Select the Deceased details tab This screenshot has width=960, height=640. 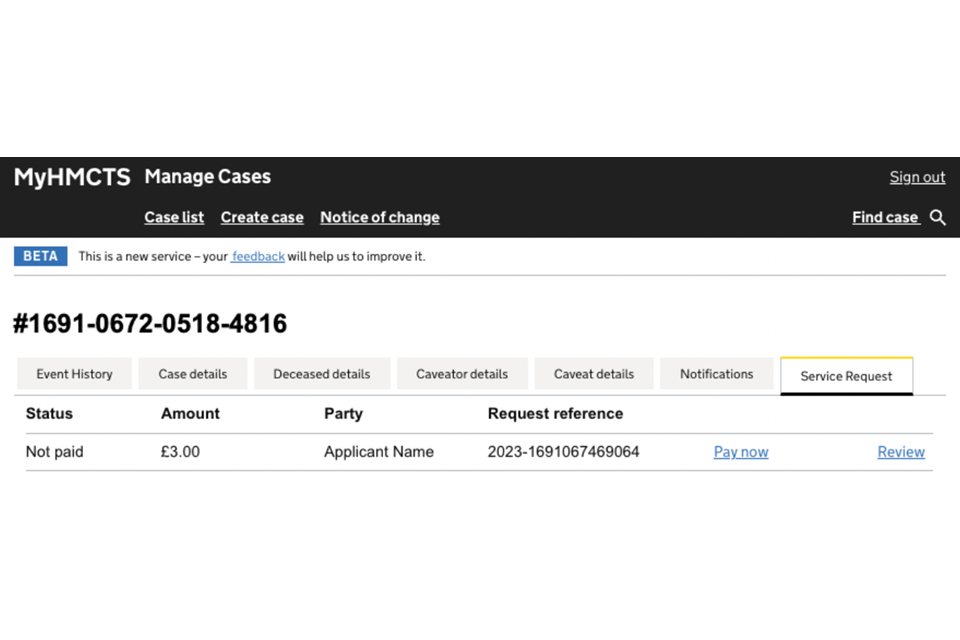[x=321, y=374]
